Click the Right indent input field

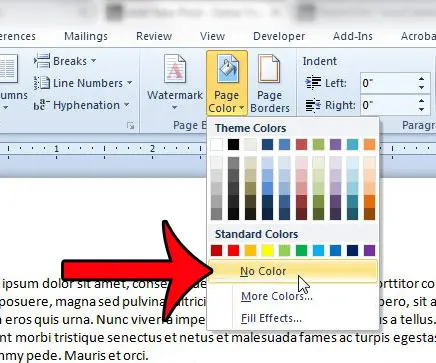click(388, 105)
